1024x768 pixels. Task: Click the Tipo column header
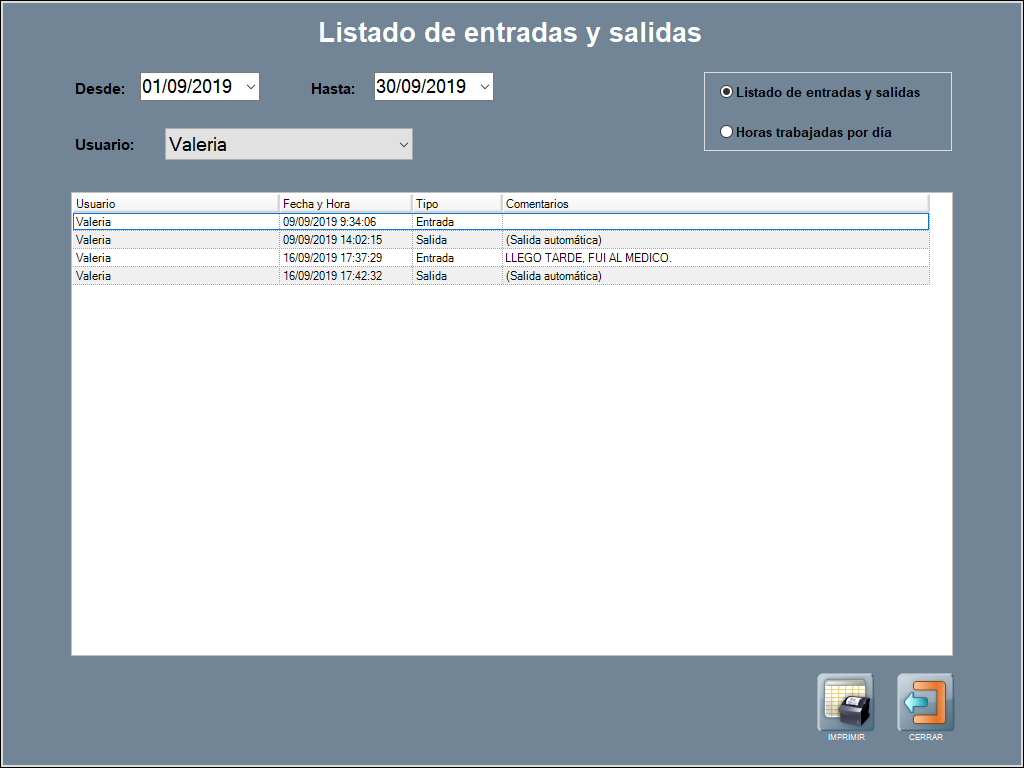pos(456,204)
